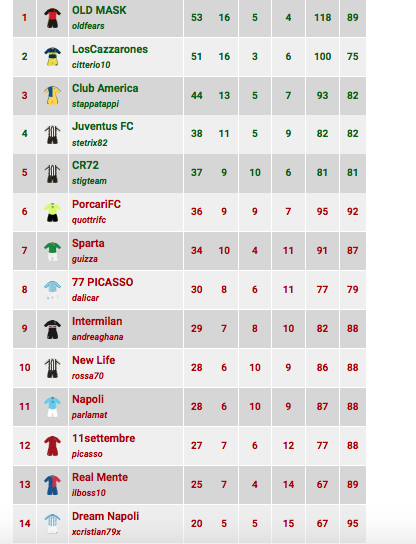Click Dream Napoli striped jersey icon
This screenshot has width=416, height=544.
(52, 524)
